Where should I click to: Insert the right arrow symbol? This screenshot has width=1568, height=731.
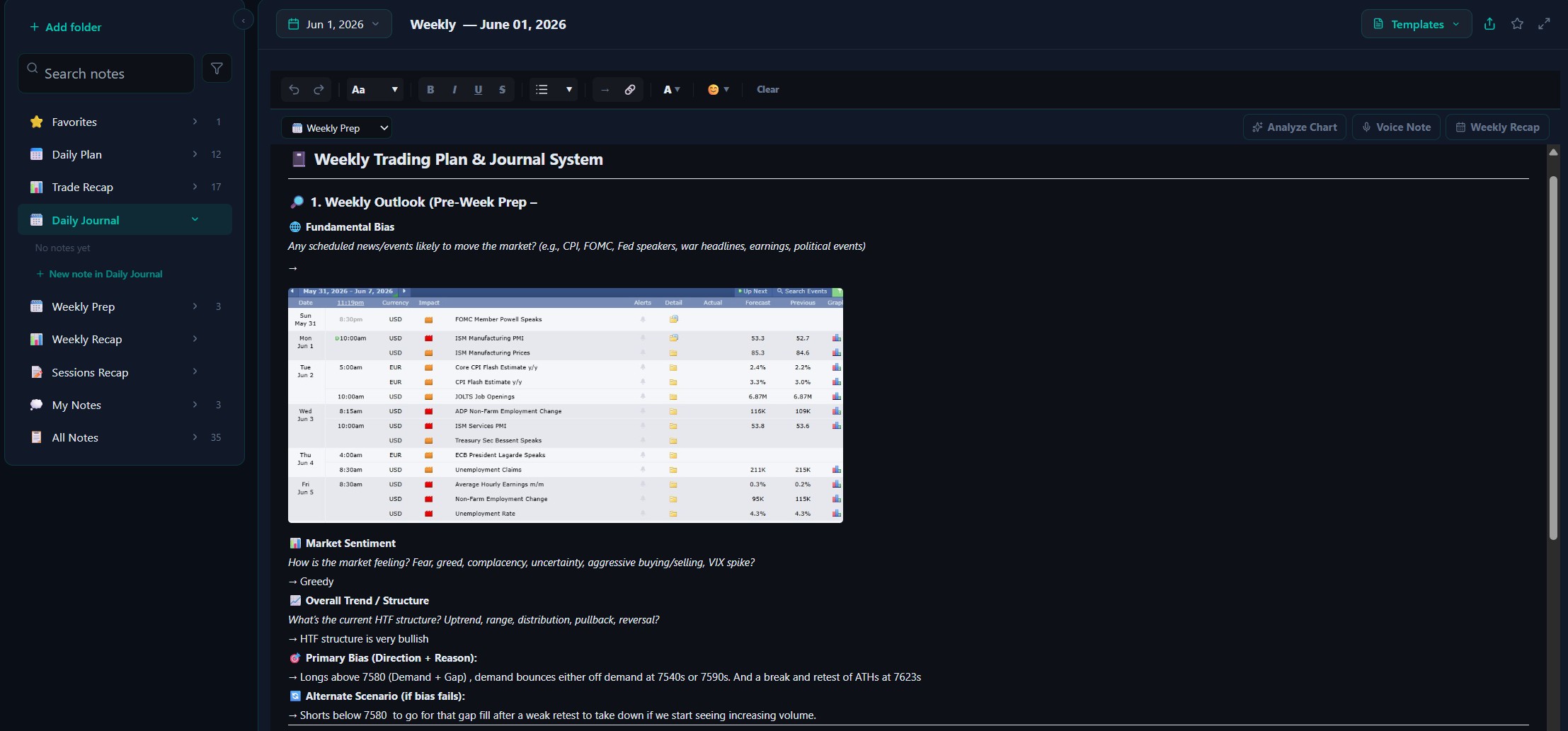pos(605,90)
